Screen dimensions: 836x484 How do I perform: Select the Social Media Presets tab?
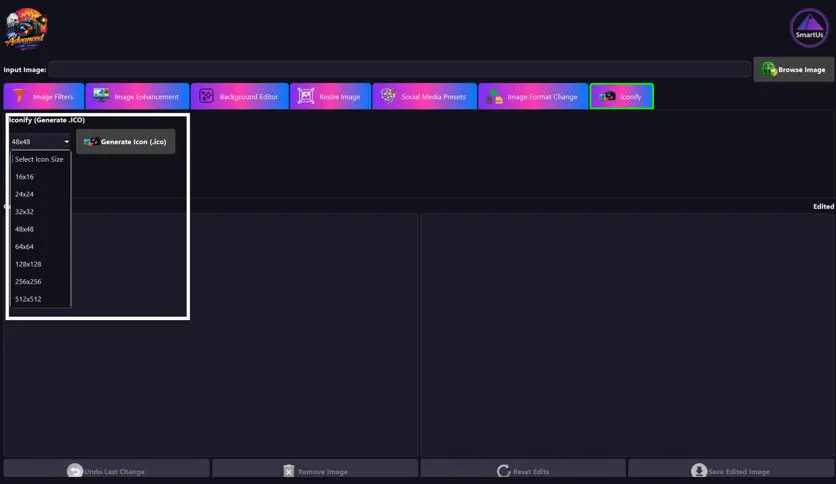click(424, 96)
